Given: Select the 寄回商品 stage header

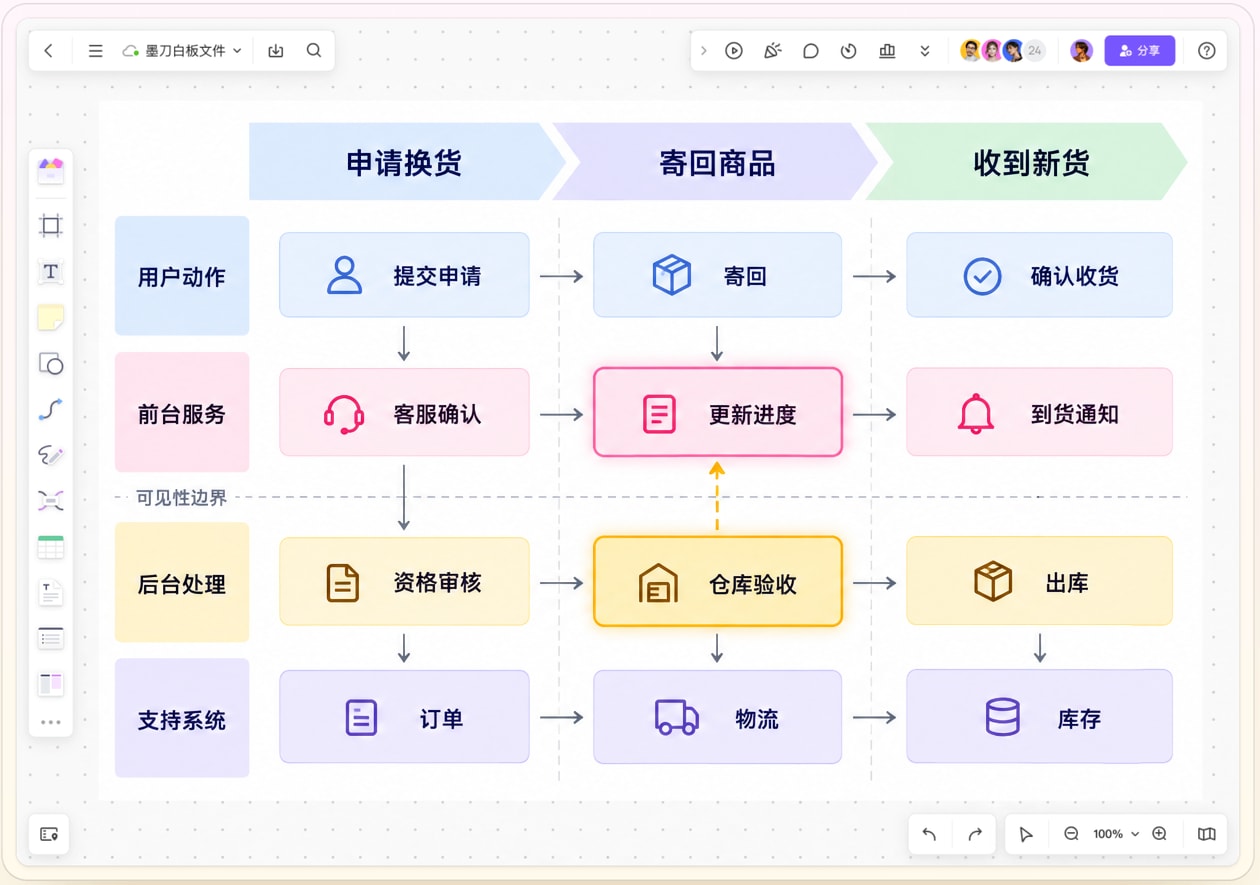Looking at the screenshot, I should click(716, 162).
